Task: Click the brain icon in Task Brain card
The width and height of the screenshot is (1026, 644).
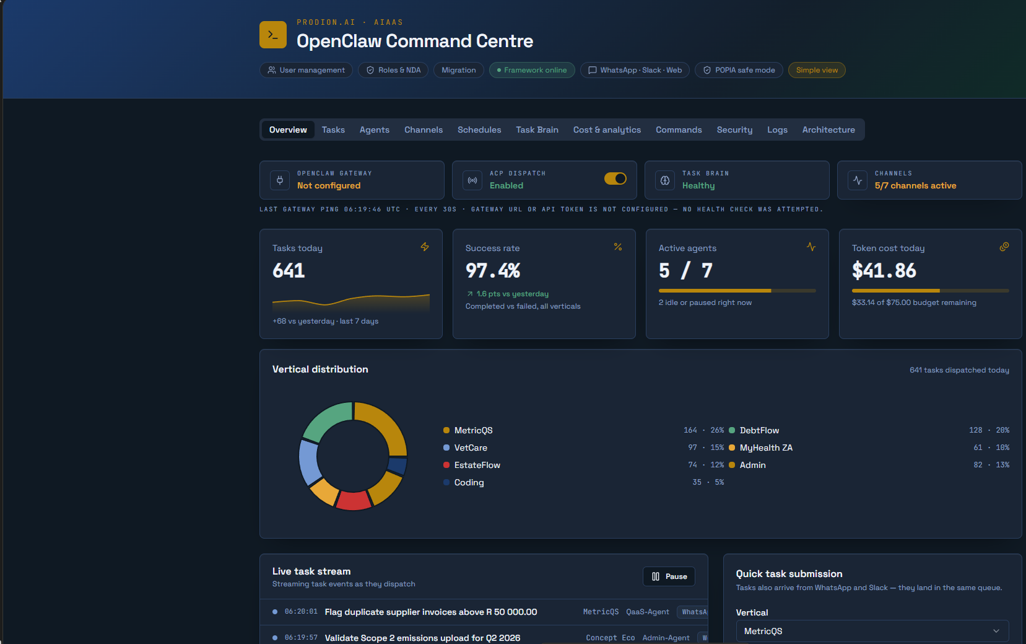Action: tap(665, 180)
